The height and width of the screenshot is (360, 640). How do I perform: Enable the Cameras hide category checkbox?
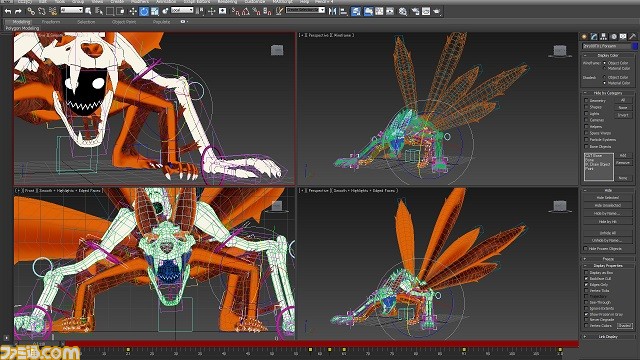586,120
